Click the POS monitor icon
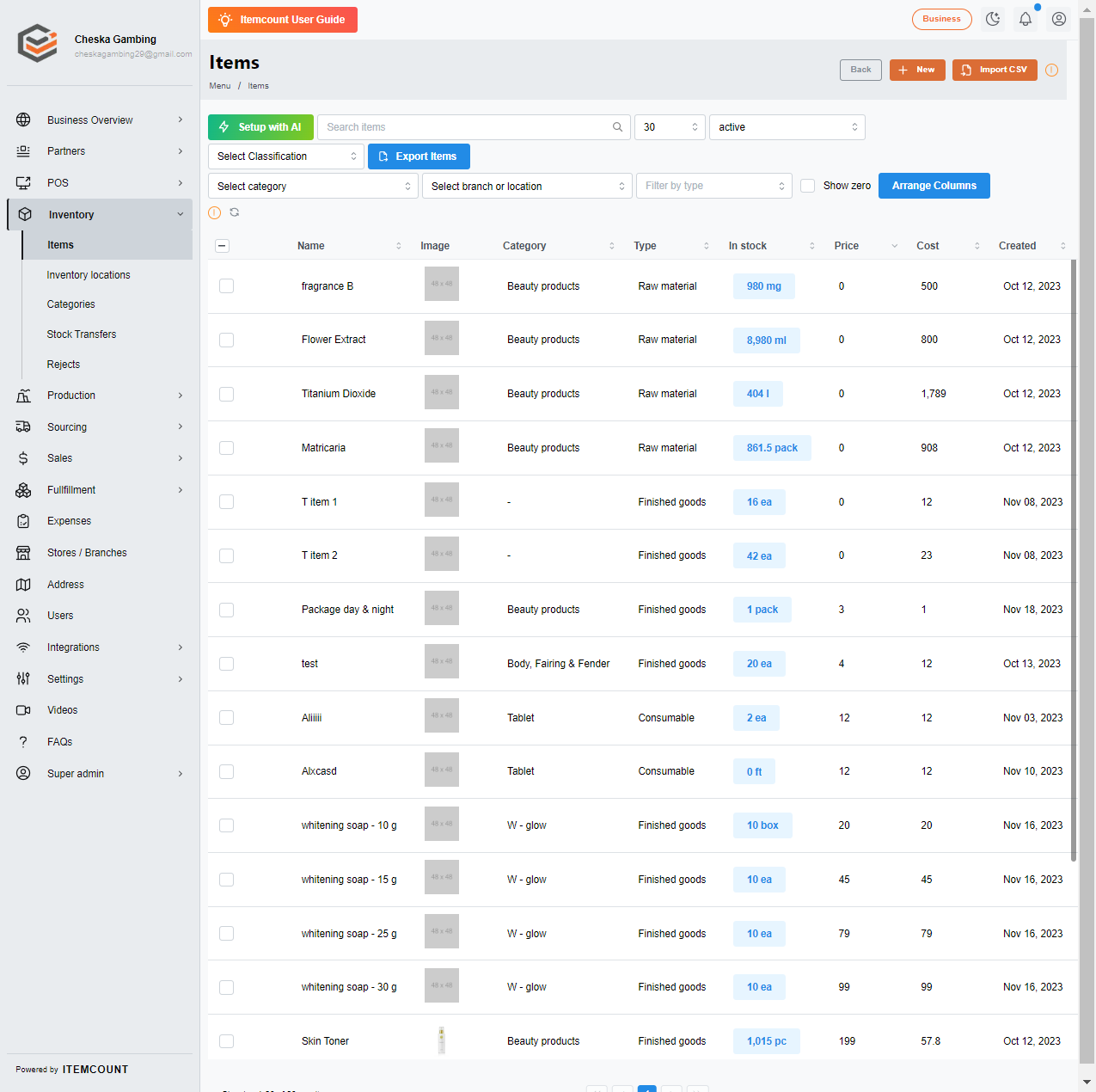 (23, 182)
